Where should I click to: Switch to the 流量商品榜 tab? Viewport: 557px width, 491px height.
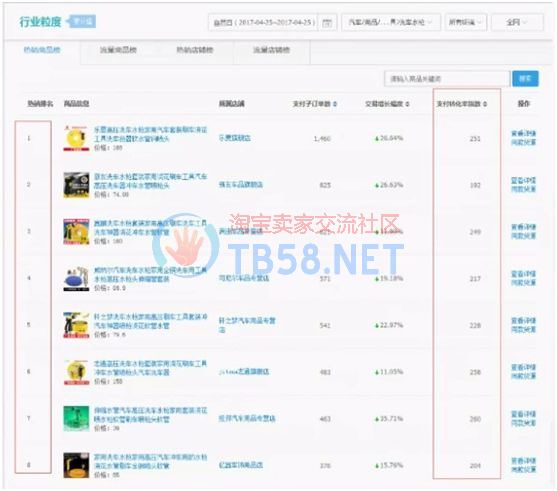click(x=118, y=50)
